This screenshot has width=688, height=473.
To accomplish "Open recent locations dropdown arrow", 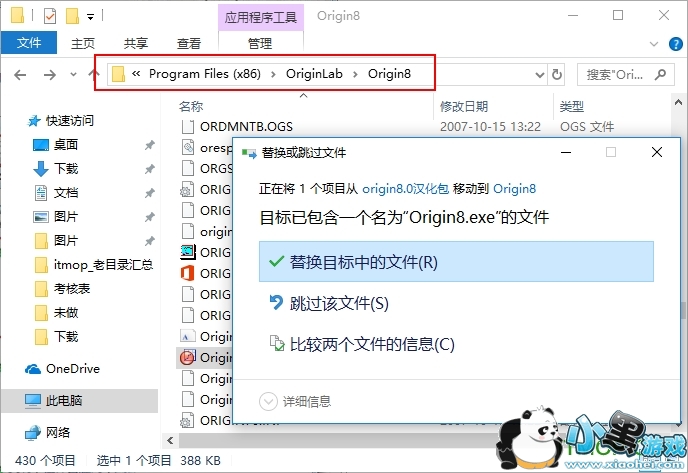I will click(x=73, y=75).
